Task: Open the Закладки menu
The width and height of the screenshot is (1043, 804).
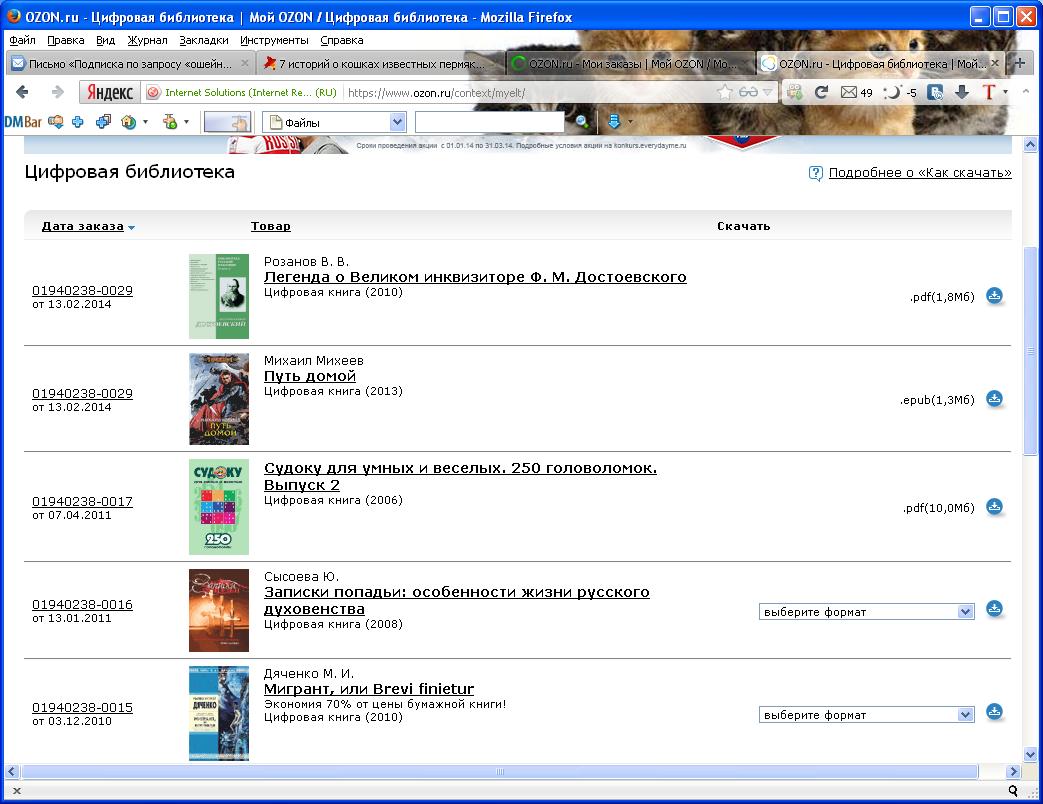Action: [x=204, y=40]
